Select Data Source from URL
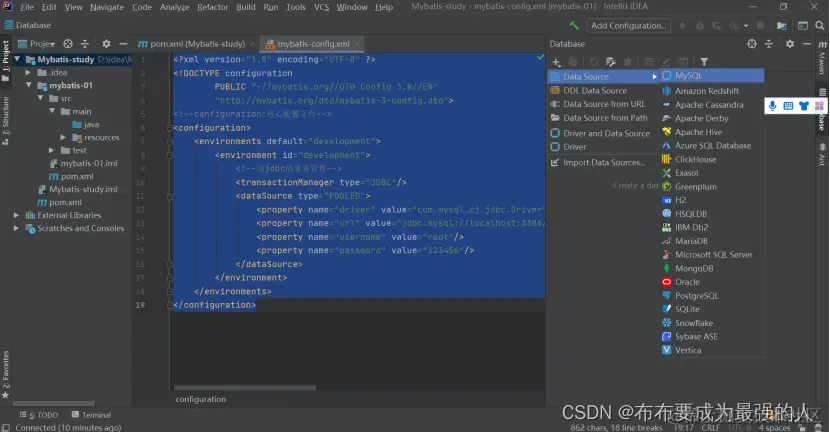 (x=603, y=104)
